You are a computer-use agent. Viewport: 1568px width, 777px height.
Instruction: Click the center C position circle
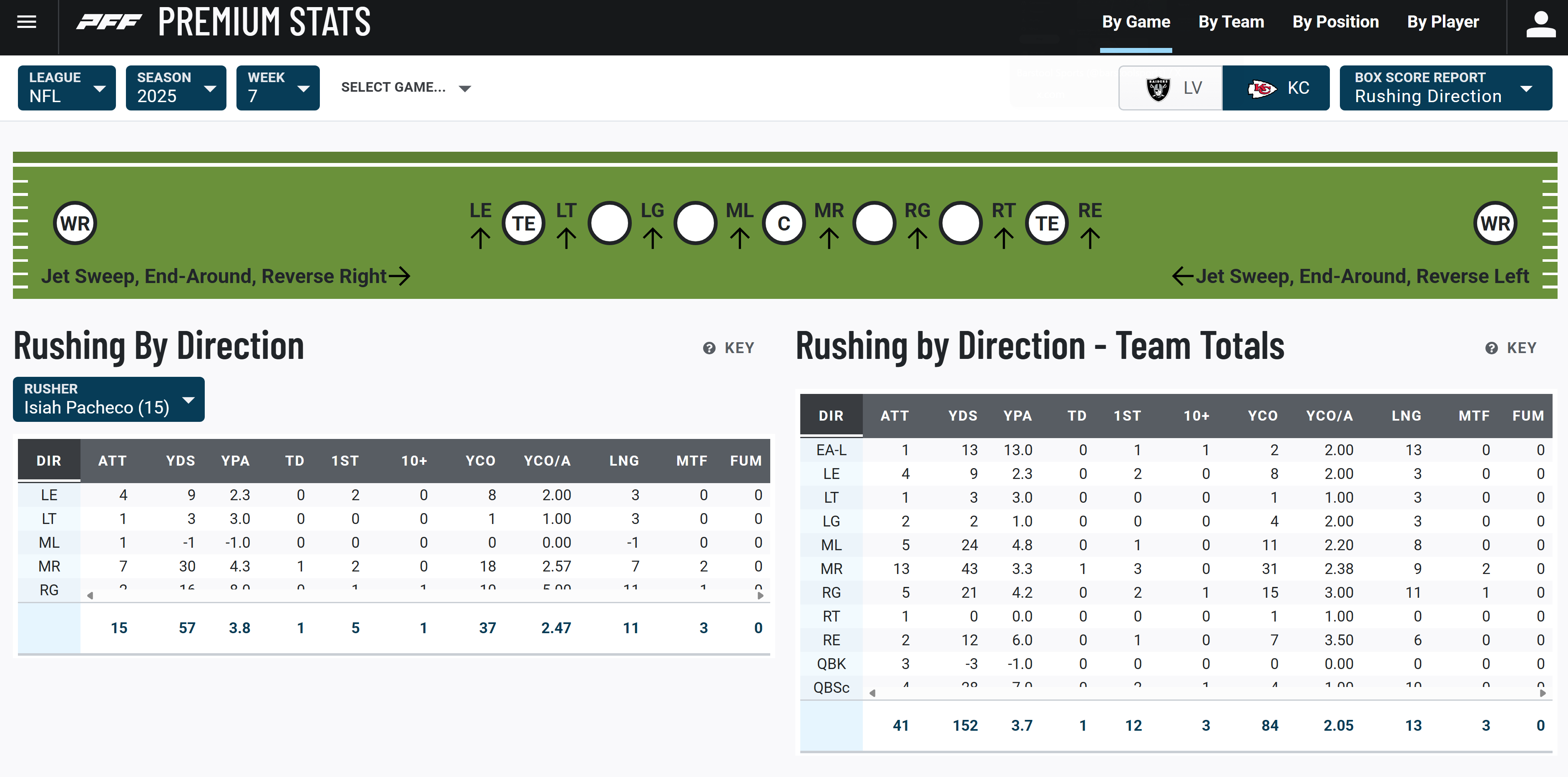click(784, 223)
